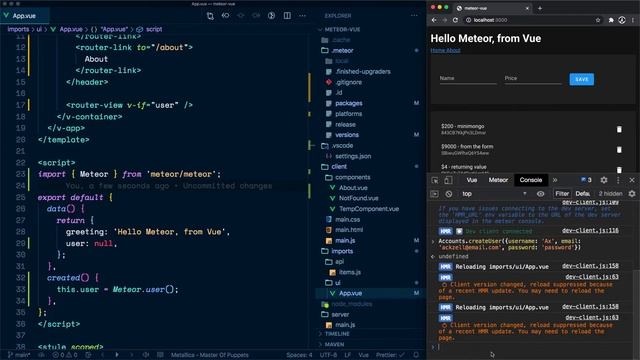Click the Spaces: 4 indentation setting
640x360 pixels.
299,355
